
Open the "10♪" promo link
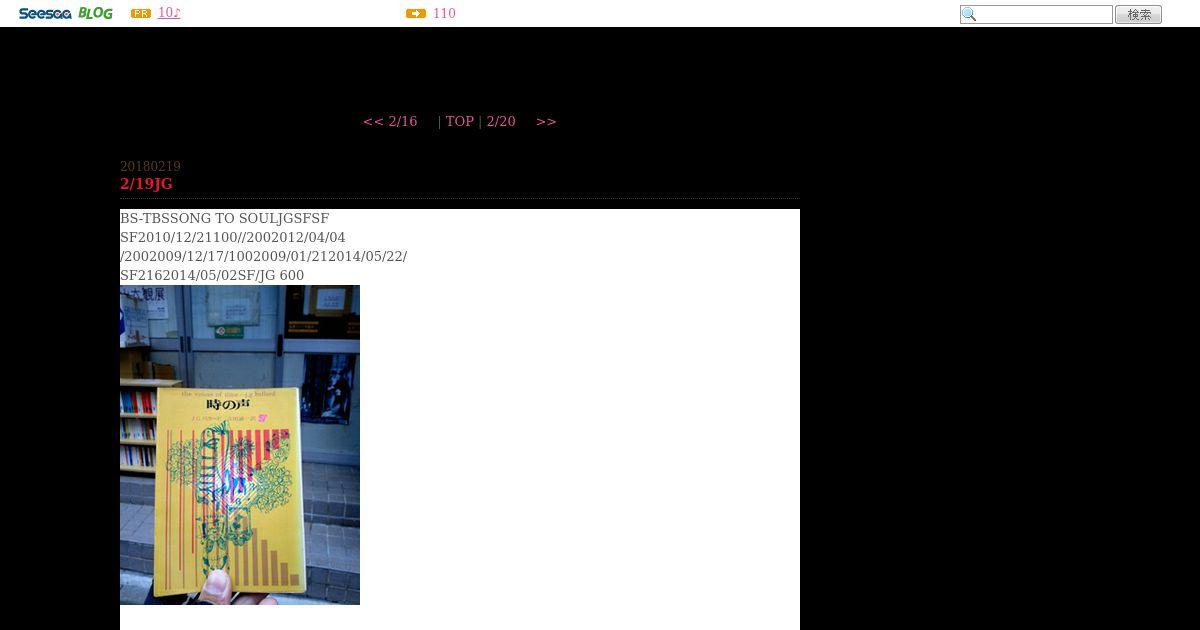(169, 13)
